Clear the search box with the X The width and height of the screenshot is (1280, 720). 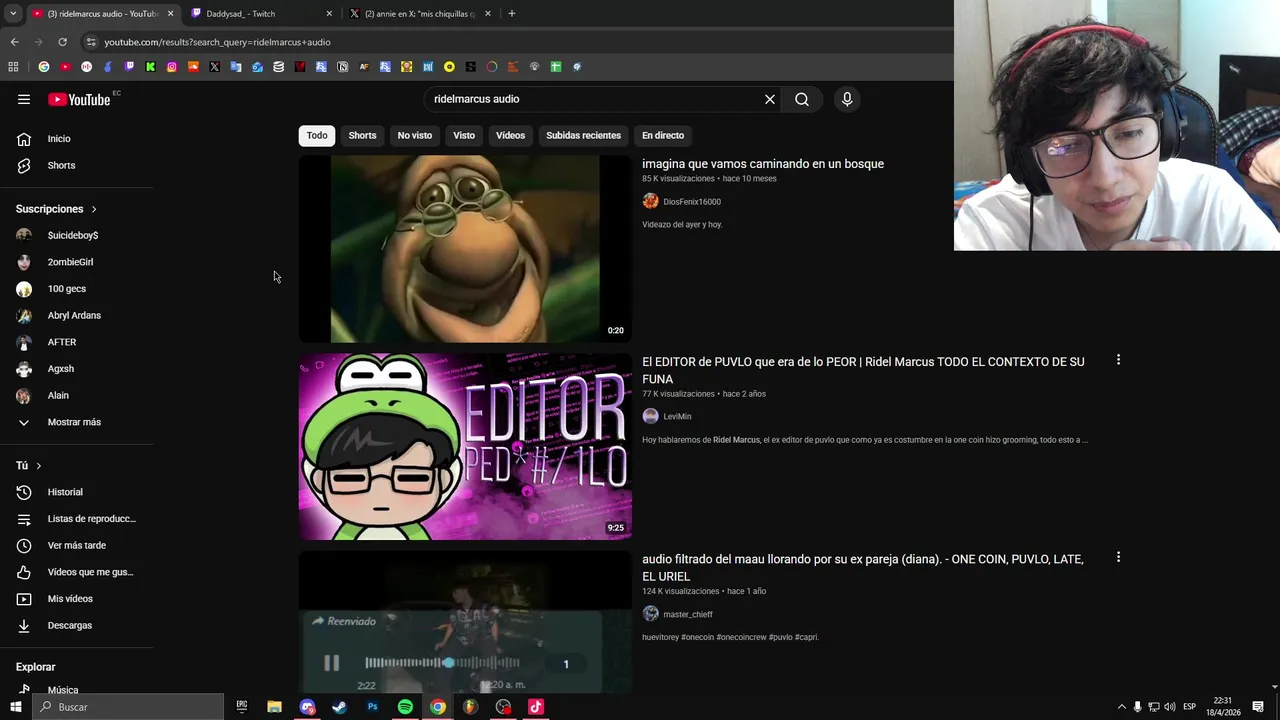(x=770, y=99)
